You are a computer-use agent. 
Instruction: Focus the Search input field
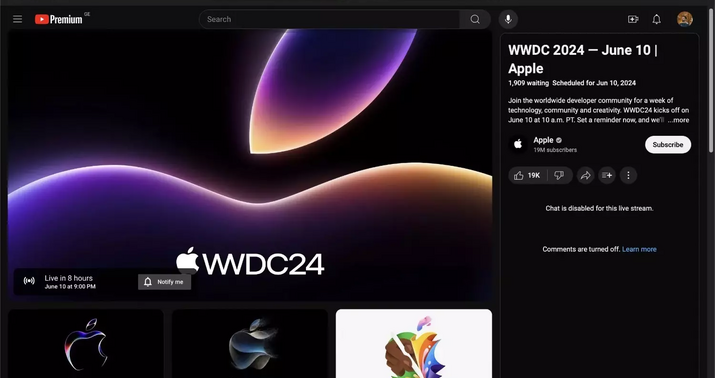click(329, 19)
